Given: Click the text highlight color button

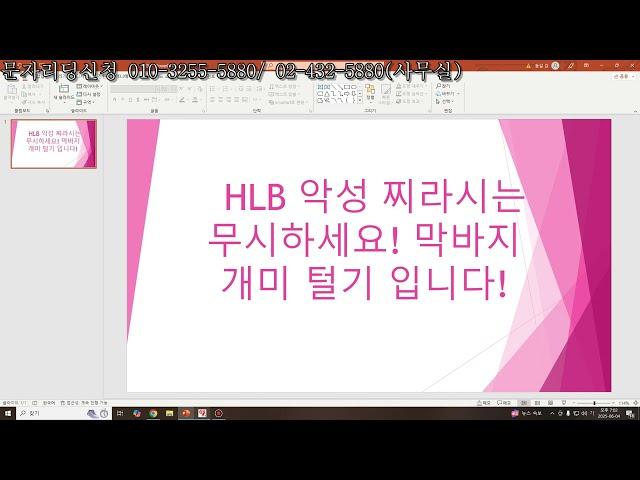Looking at the screenshot, I should (183, 100).
